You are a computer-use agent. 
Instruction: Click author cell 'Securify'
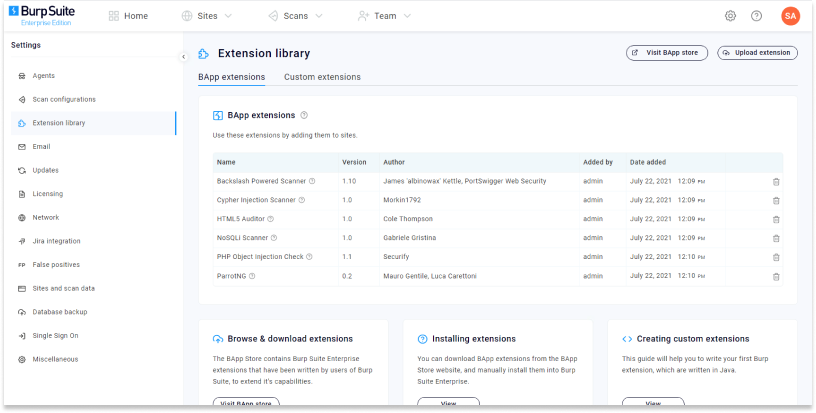coord(396,257)
